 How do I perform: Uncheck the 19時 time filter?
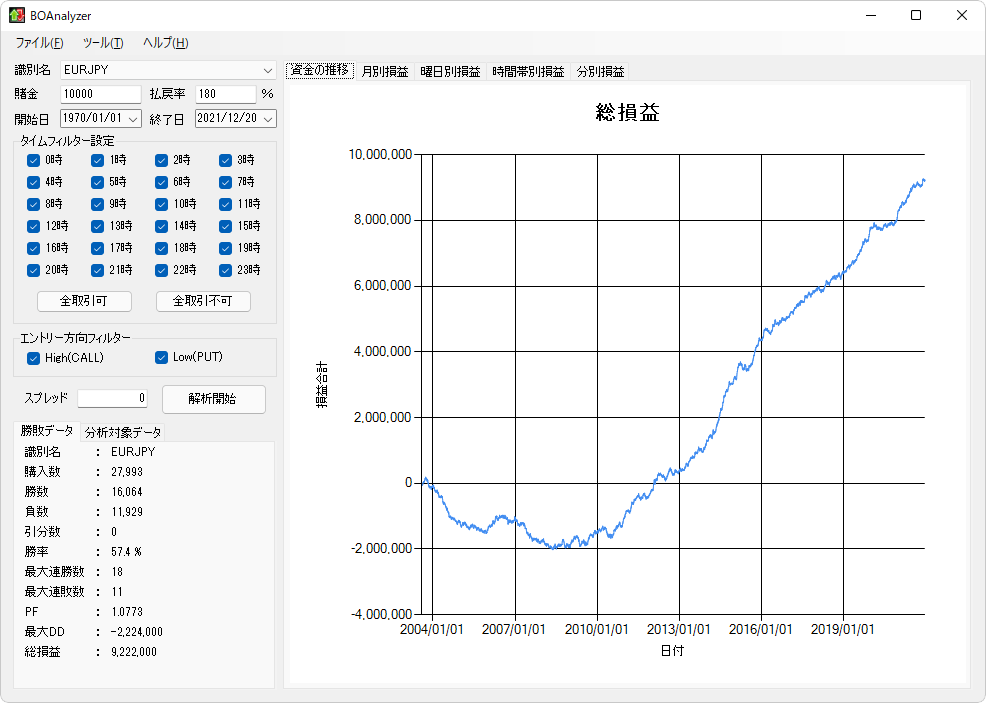point(226,248)
